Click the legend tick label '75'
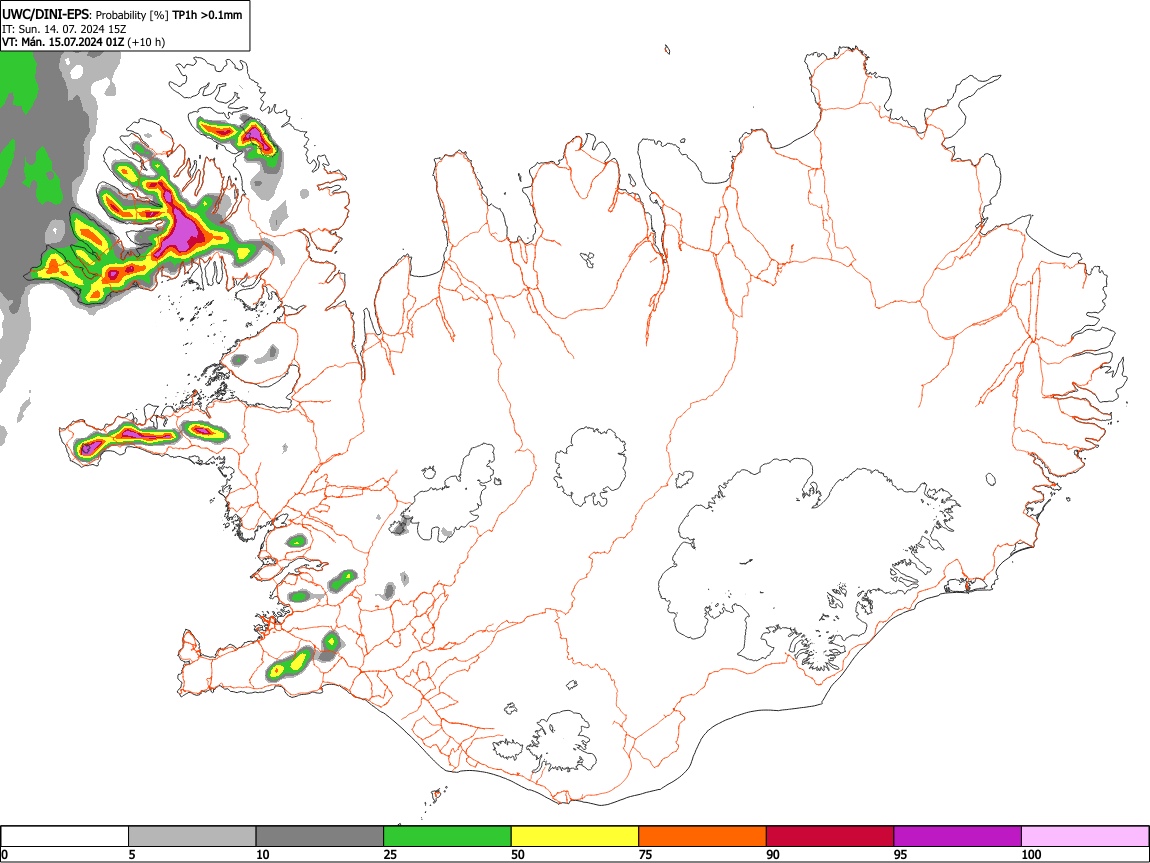The height and width of the screenshot is (863, 1150). (645, 854)
